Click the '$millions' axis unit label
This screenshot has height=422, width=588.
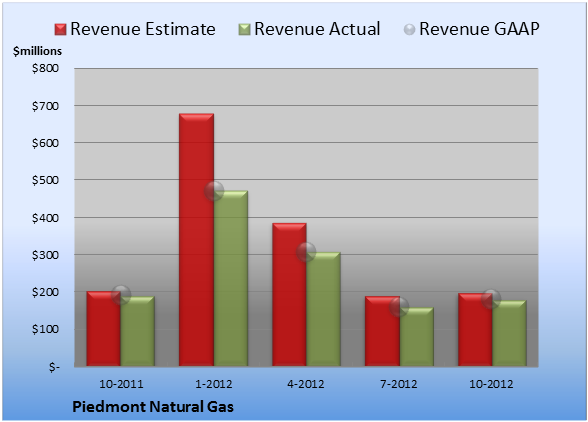pyautogui.click(x=38, y=51)
